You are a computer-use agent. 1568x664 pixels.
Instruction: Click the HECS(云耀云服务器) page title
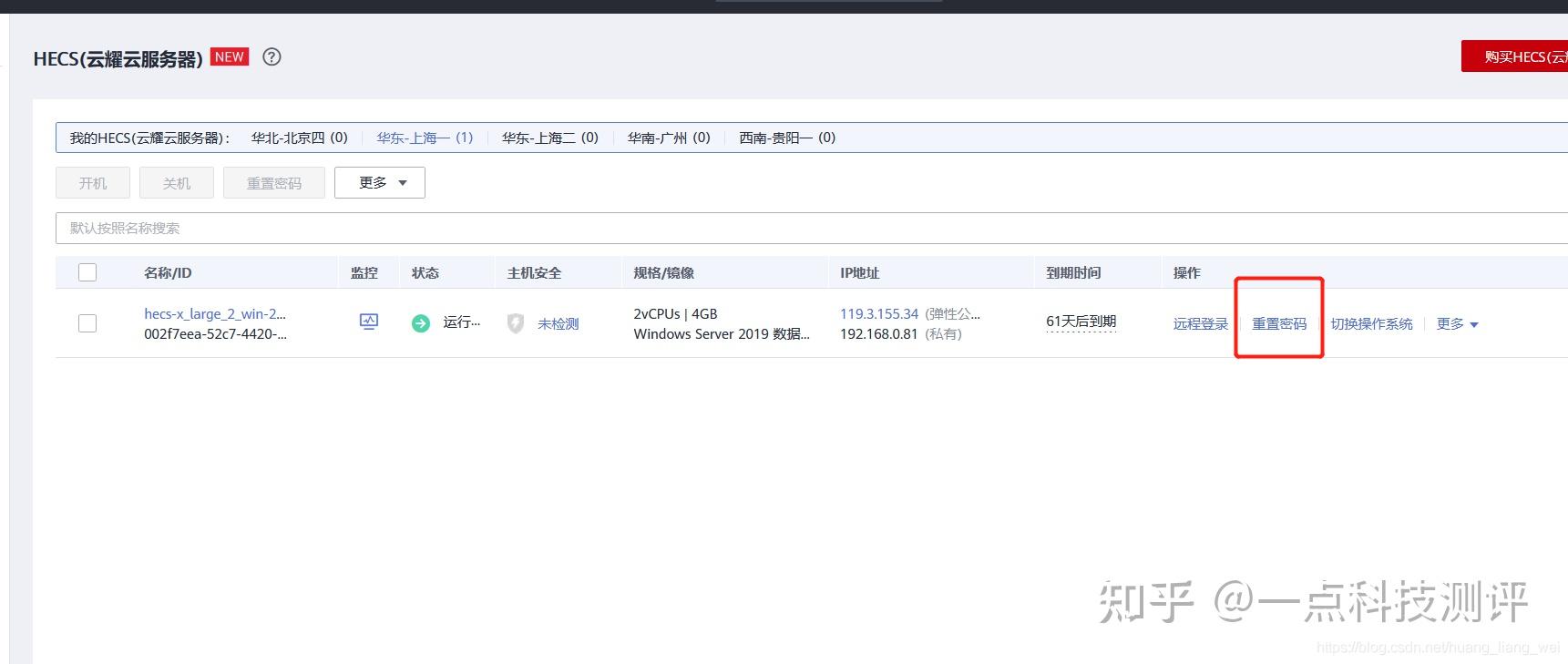click(118, 59)
